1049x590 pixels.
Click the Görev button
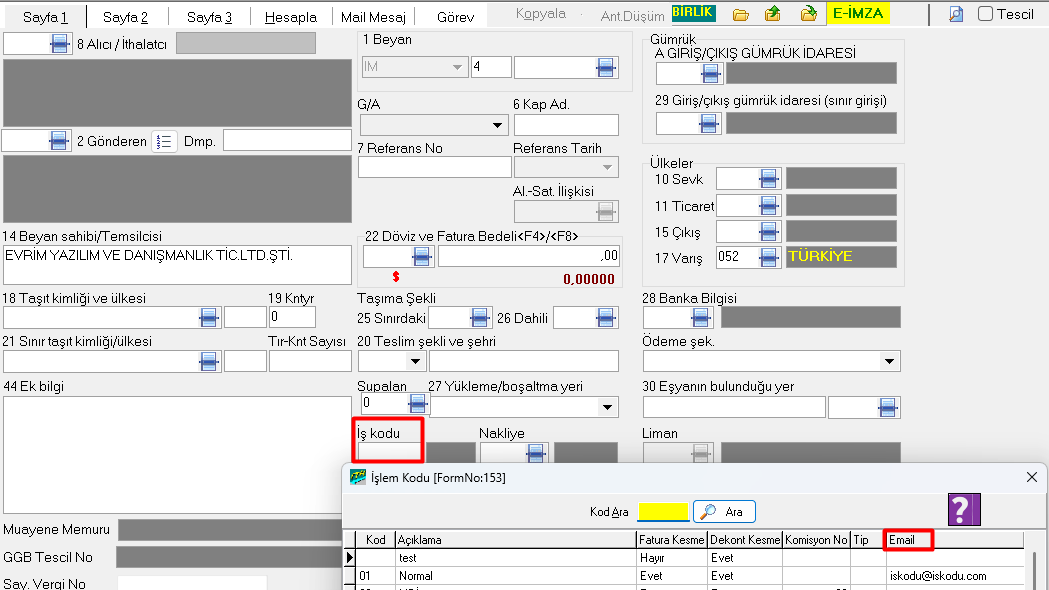coord(456,17)
